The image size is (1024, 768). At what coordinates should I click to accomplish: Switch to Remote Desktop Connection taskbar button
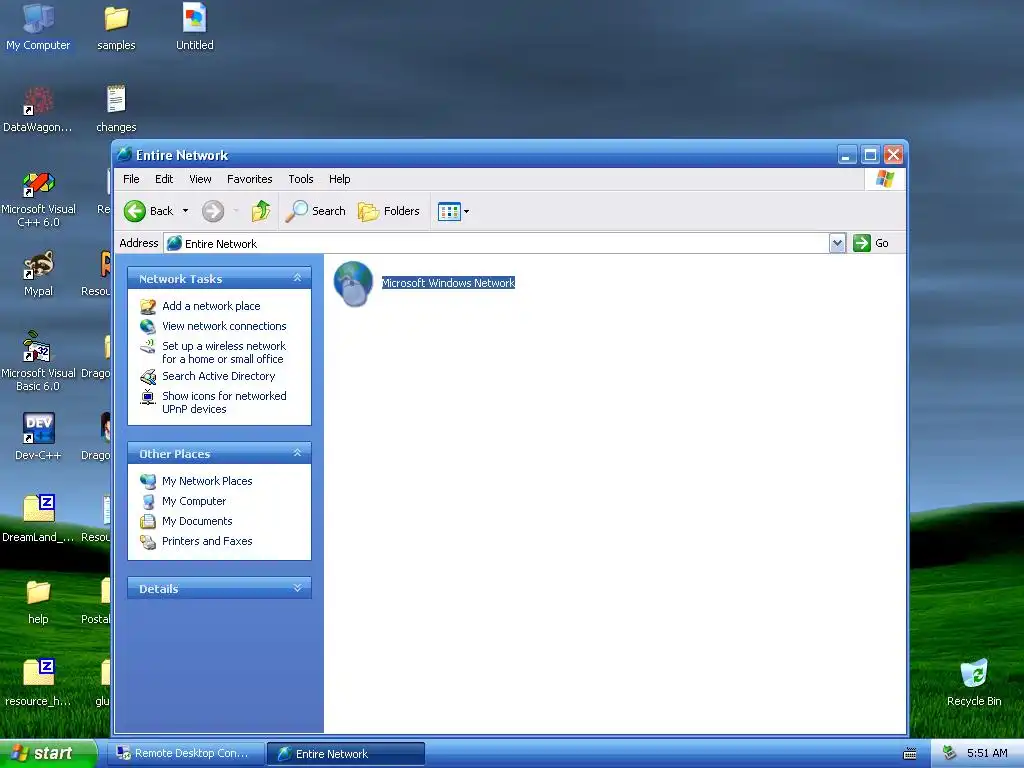click(x=187, y=753)
